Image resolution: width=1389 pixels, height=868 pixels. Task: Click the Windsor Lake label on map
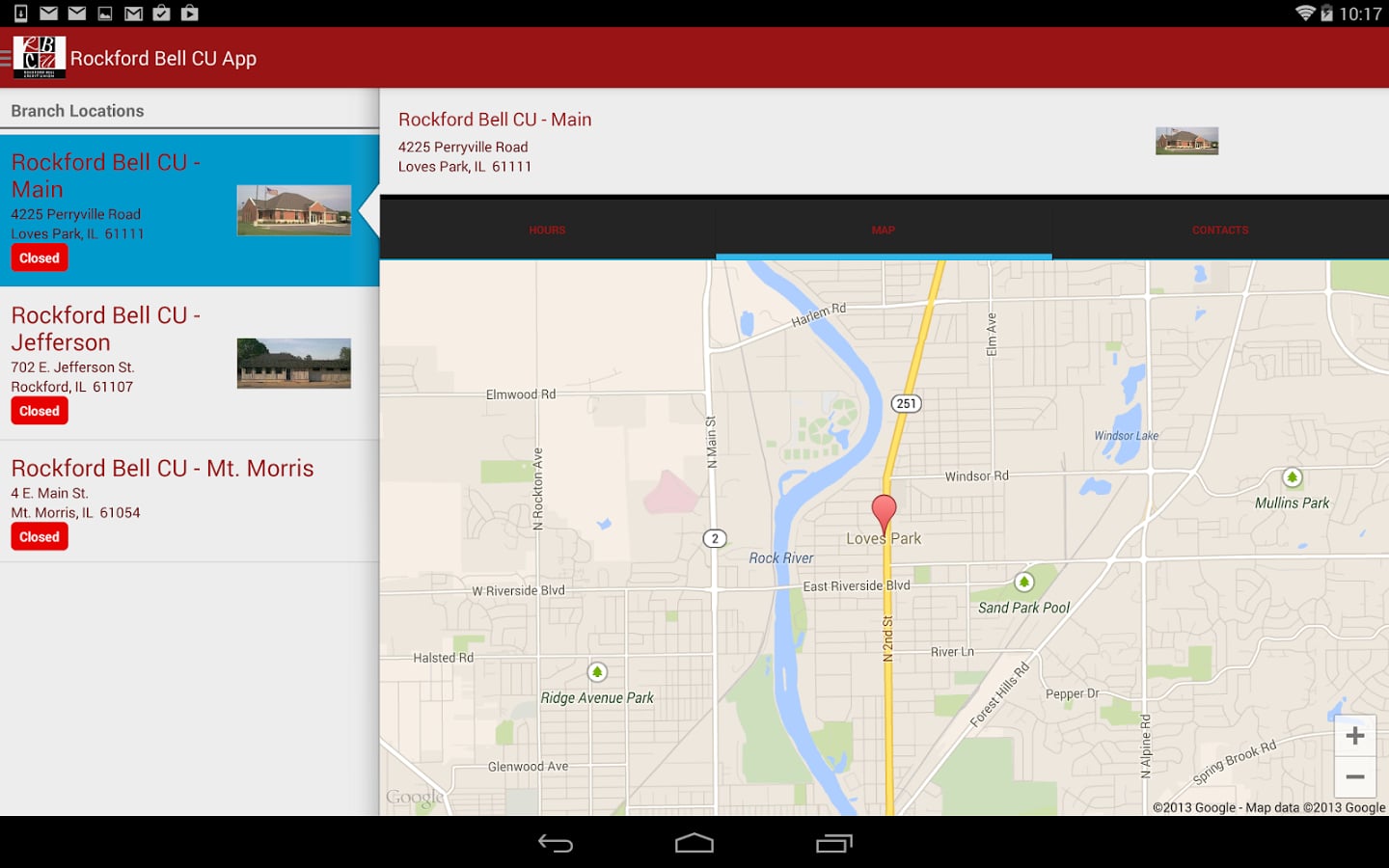click(1127, 436)
